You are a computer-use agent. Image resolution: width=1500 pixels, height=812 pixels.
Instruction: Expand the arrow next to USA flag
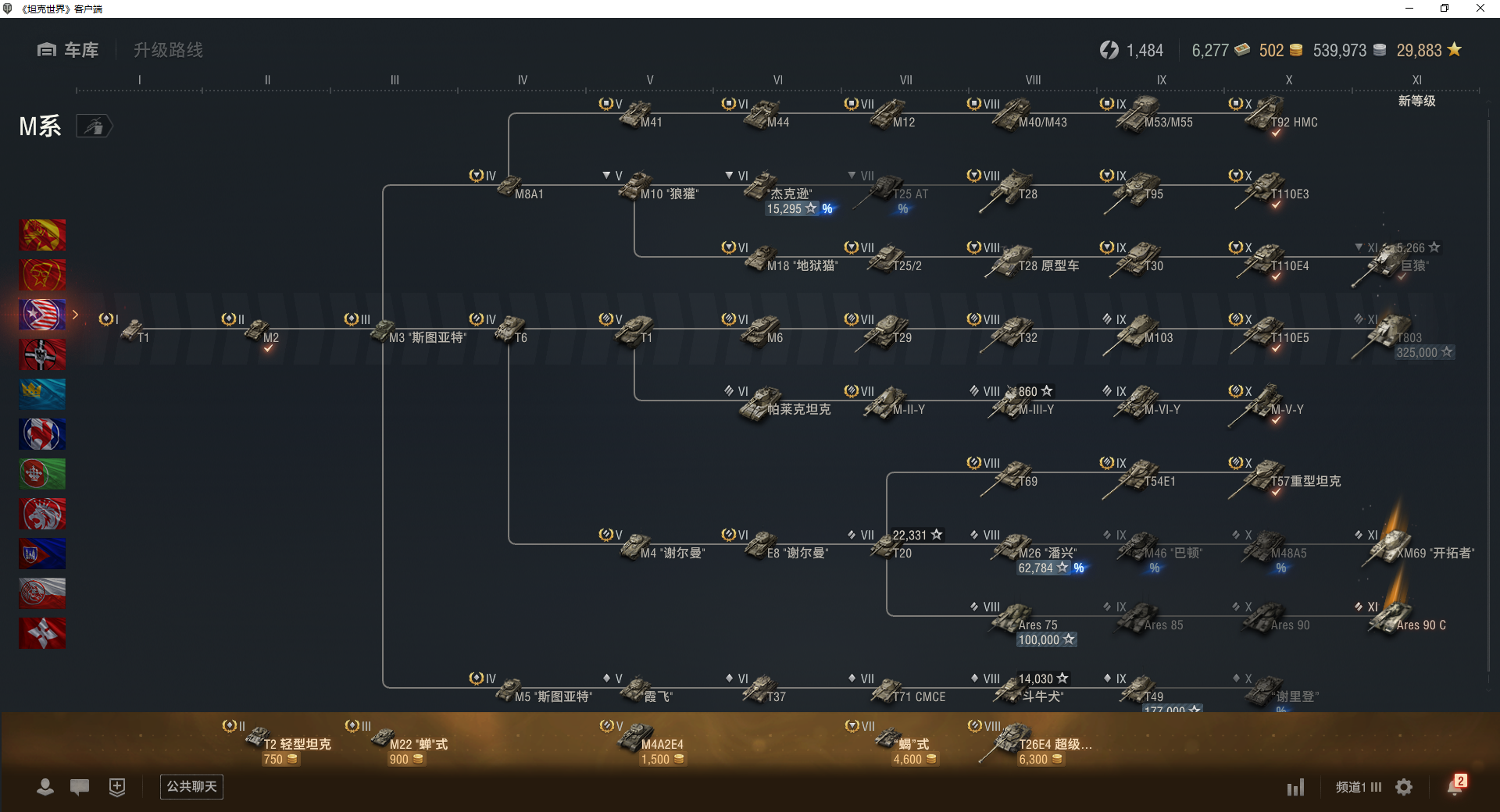pos(76,315)
